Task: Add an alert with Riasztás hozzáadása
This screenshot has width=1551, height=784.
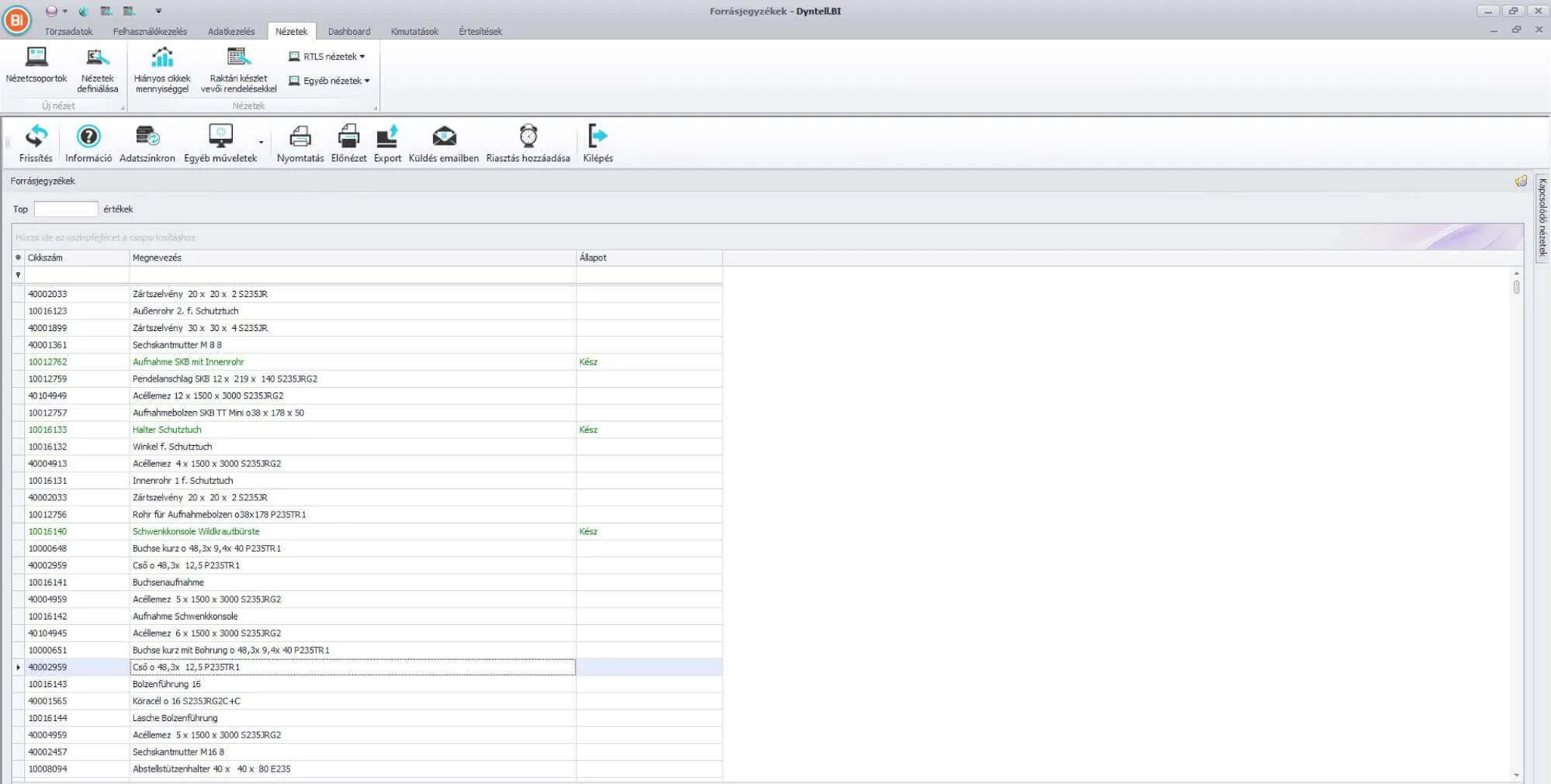Action: (x=528, y=137)
